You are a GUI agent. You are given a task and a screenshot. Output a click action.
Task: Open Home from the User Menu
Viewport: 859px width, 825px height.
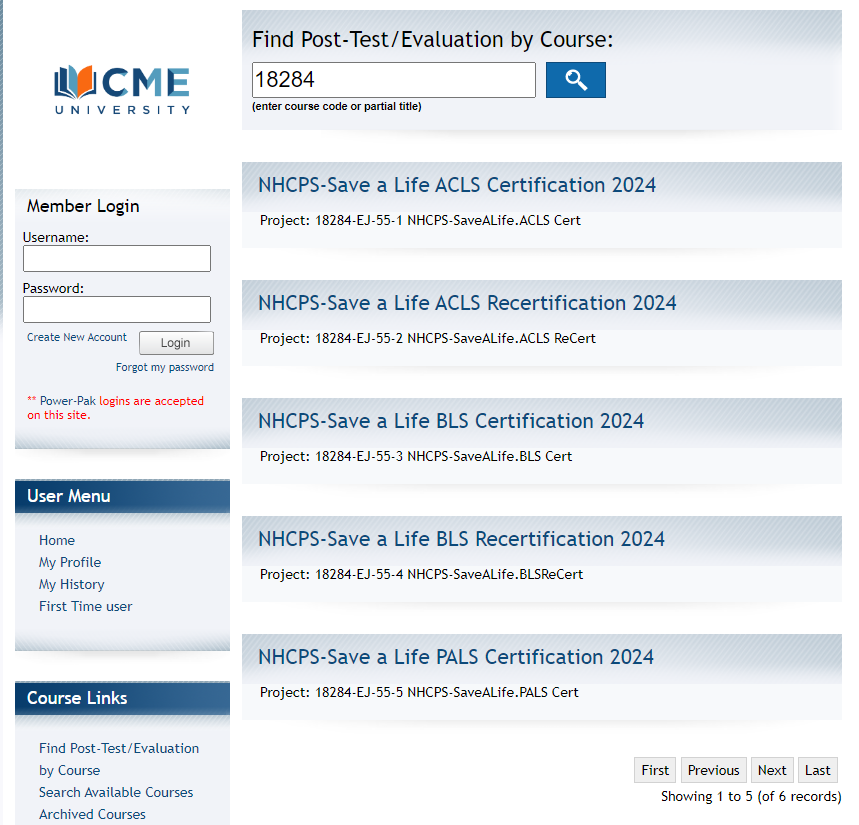tap(56, 540)
